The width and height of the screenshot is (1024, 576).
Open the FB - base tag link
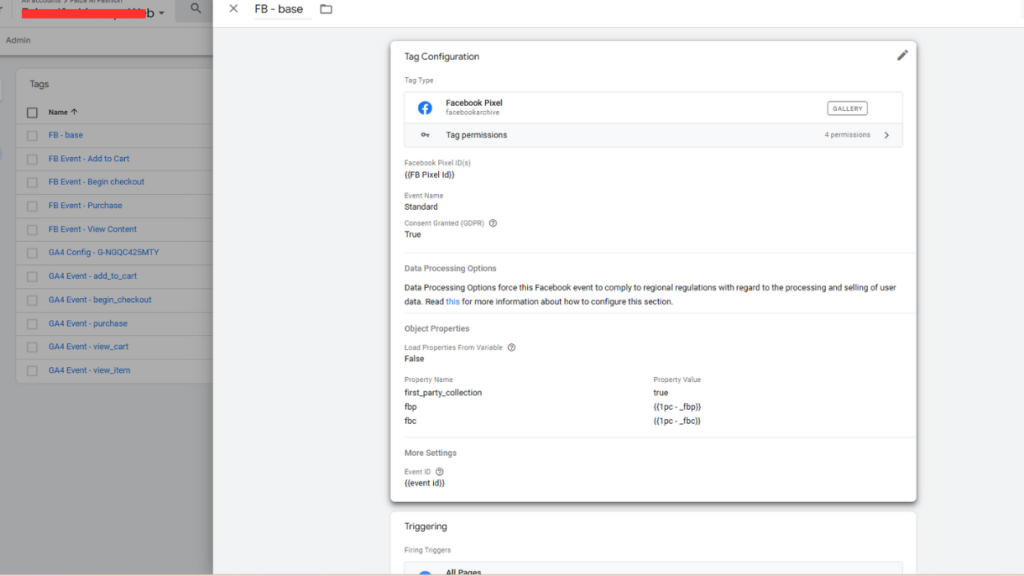point(65,135)
